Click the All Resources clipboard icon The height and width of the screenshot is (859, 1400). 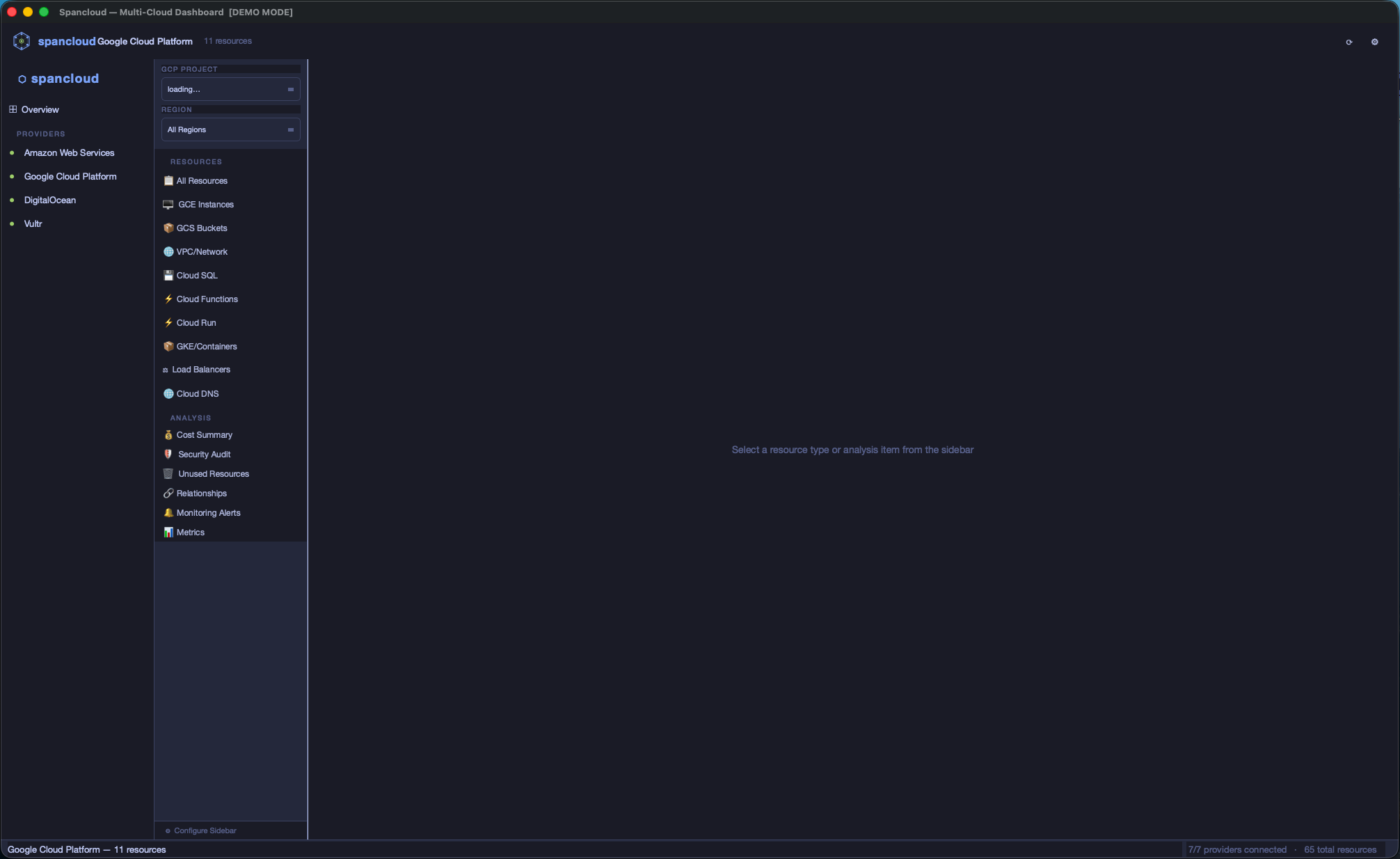click(x=168, y=181)
